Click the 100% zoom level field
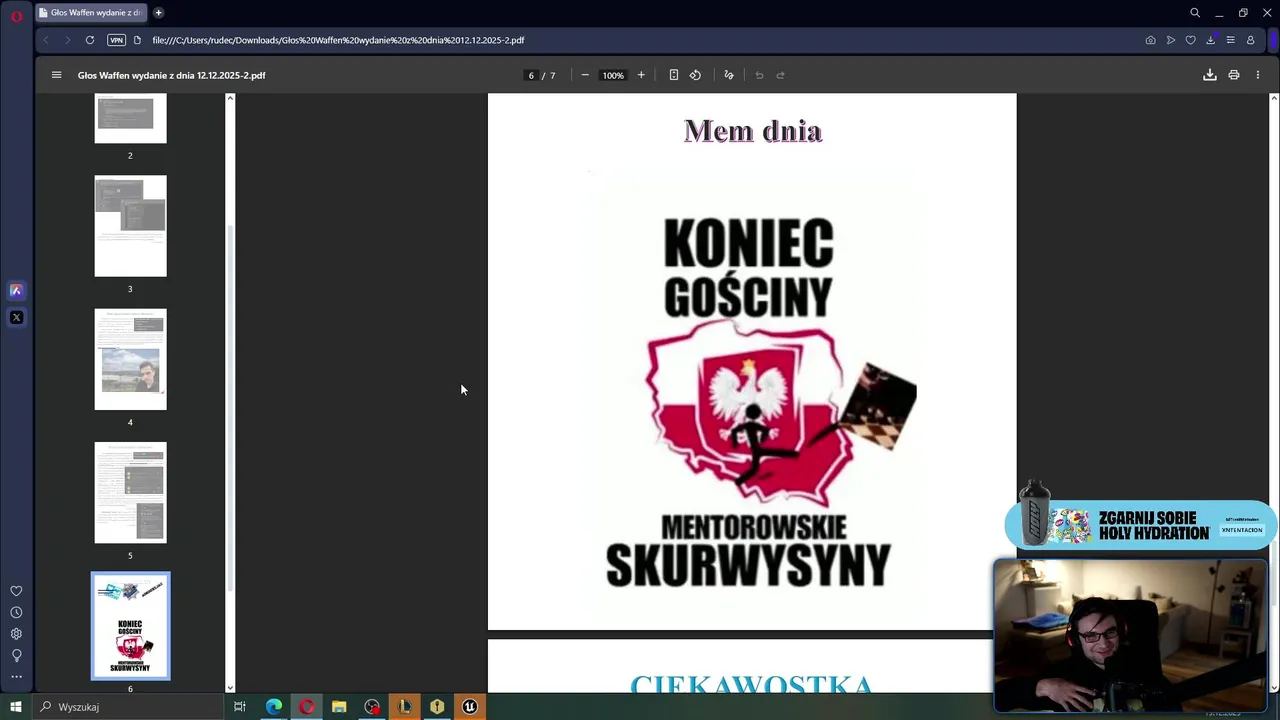 coord(613,75)
